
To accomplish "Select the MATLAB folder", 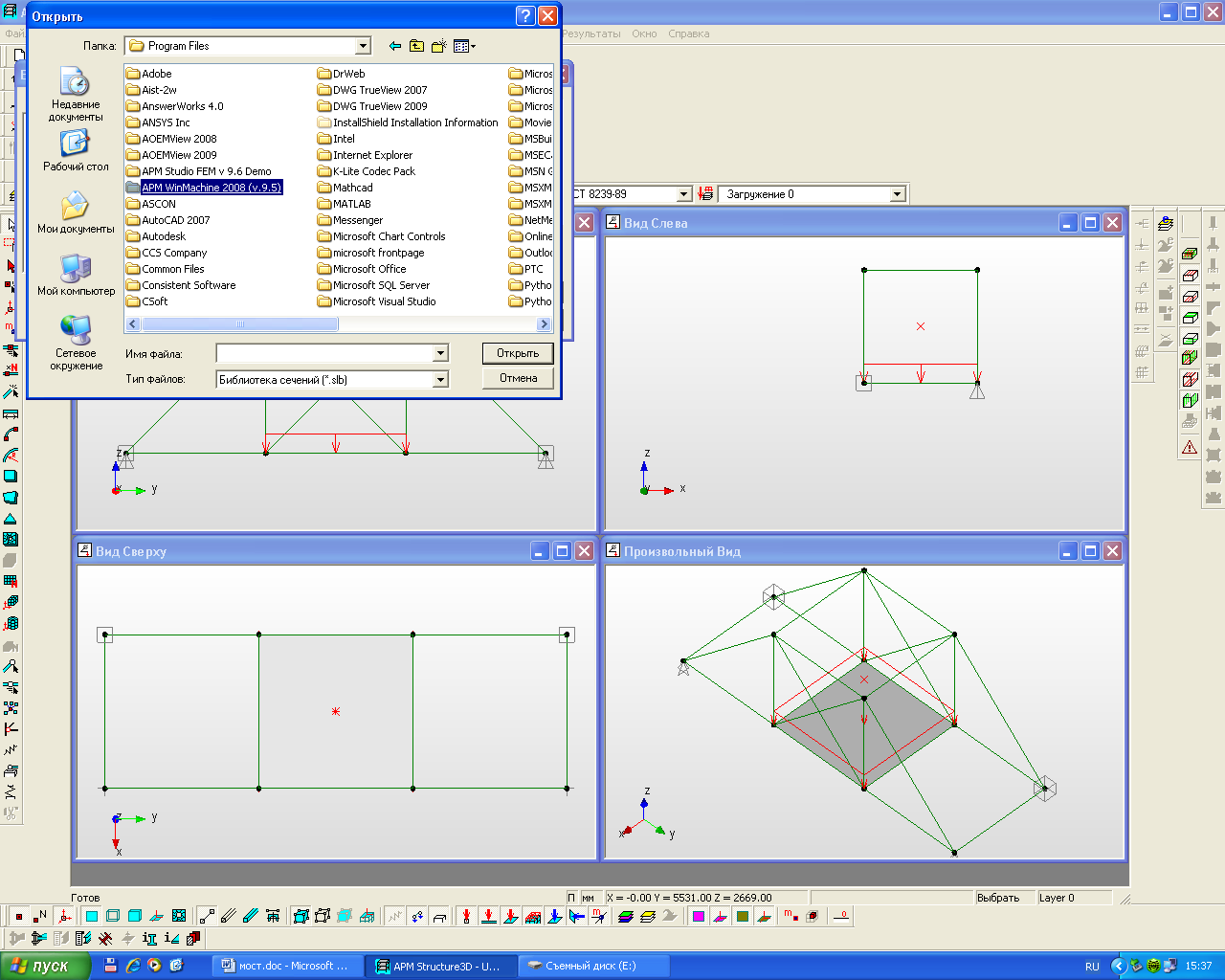I will [x=344, y=204].
